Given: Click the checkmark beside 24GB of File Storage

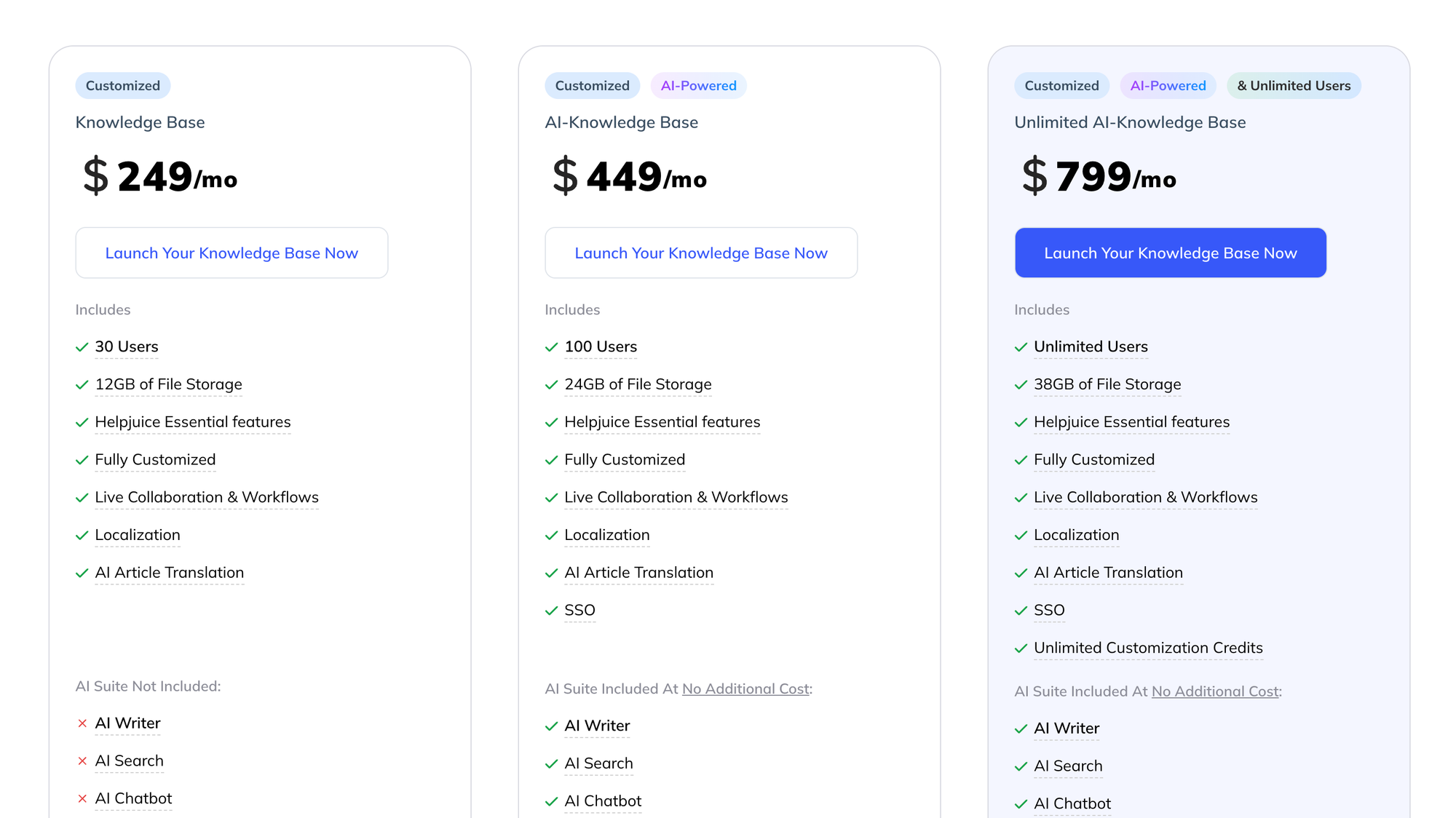Looking at the screenshot, I should coord(551,385).
